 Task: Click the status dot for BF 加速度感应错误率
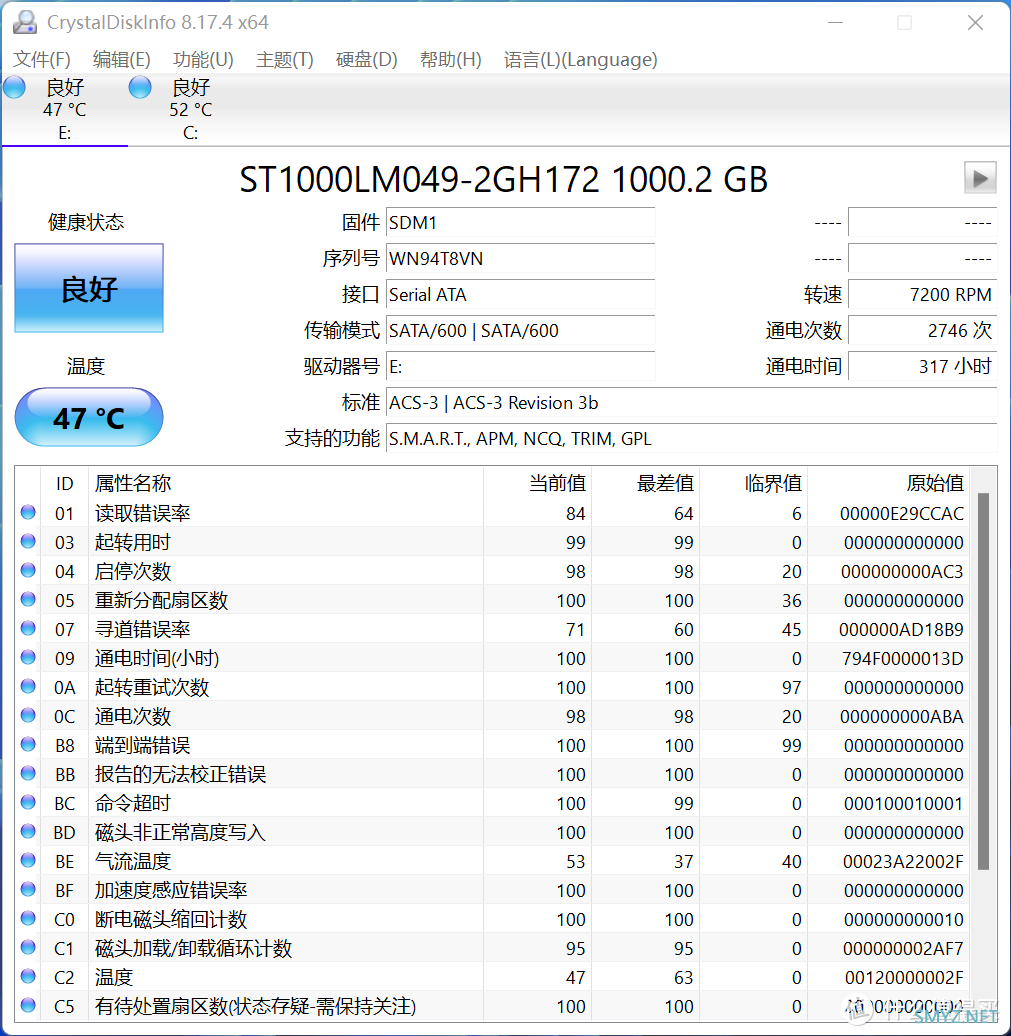click(28, 889)
